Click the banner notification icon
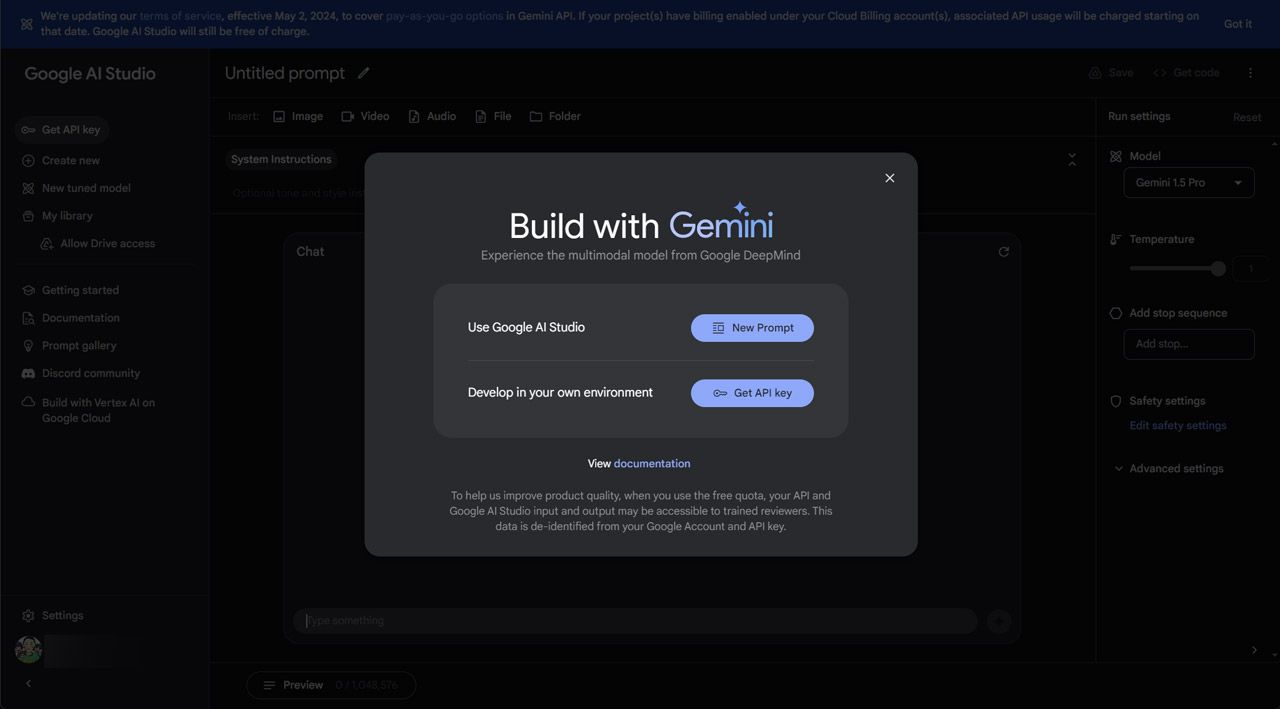 [x=27, y=24]
